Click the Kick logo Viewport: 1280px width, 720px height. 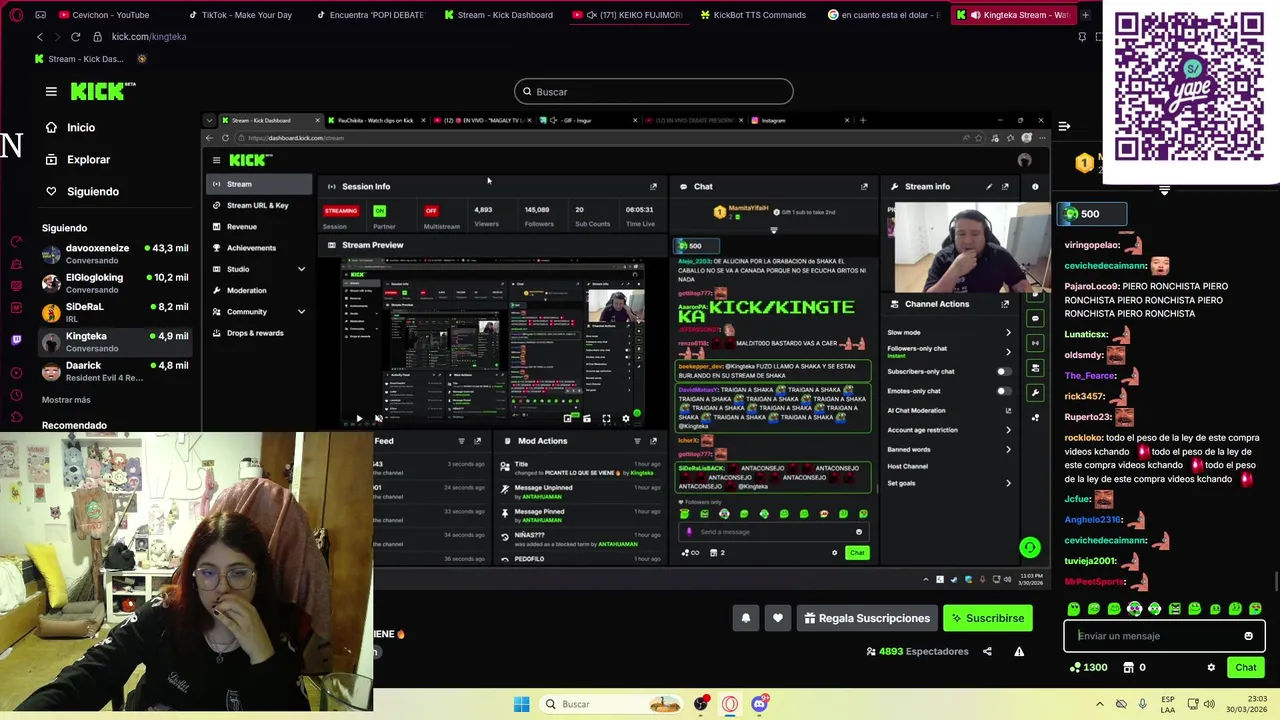point(103,91)
